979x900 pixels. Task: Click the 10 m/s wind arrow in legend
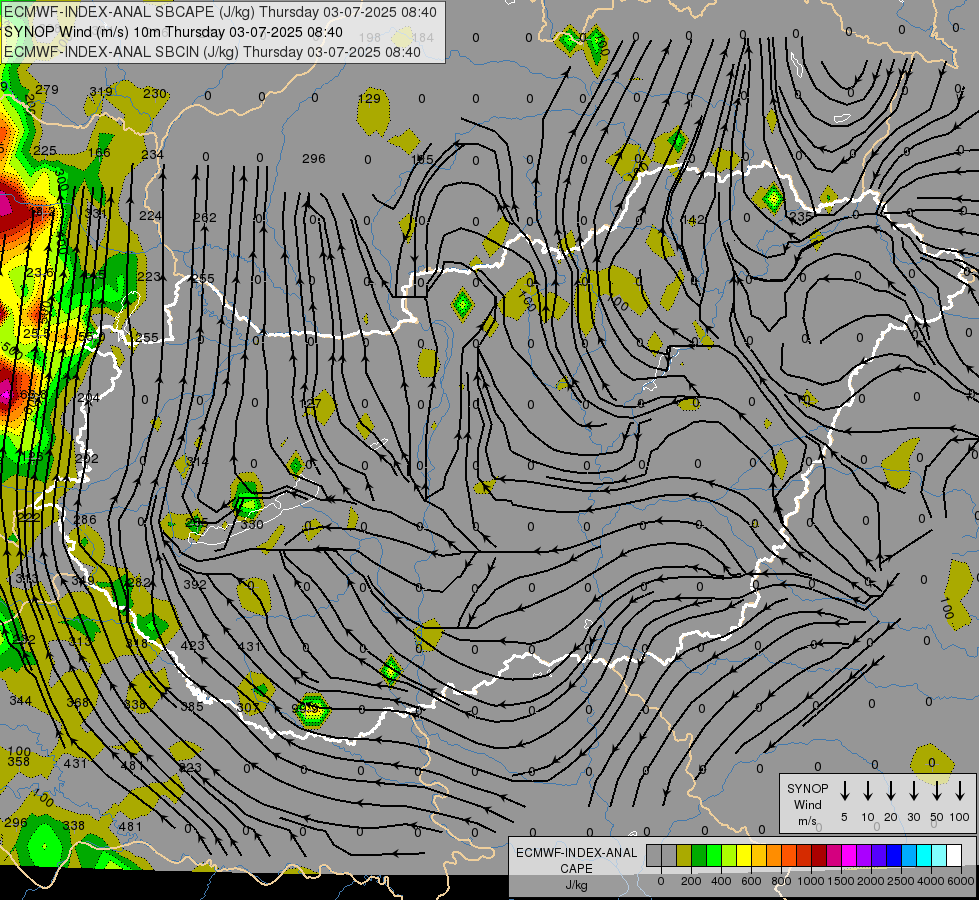(x=868, y=791)
